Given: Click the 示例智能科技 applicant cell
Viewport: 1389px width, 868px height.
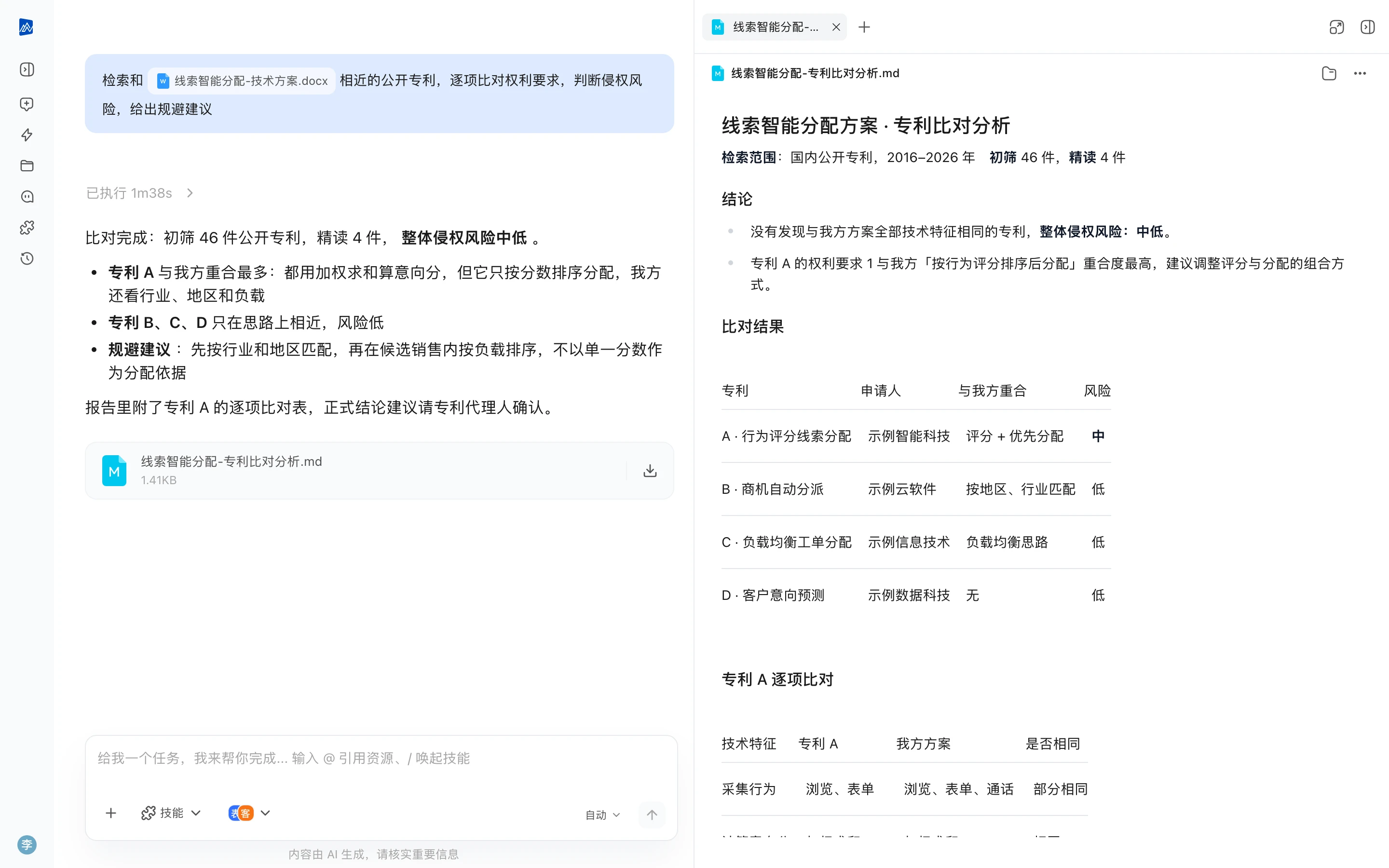Looking at the screenshot, I should tap(909, 436).
